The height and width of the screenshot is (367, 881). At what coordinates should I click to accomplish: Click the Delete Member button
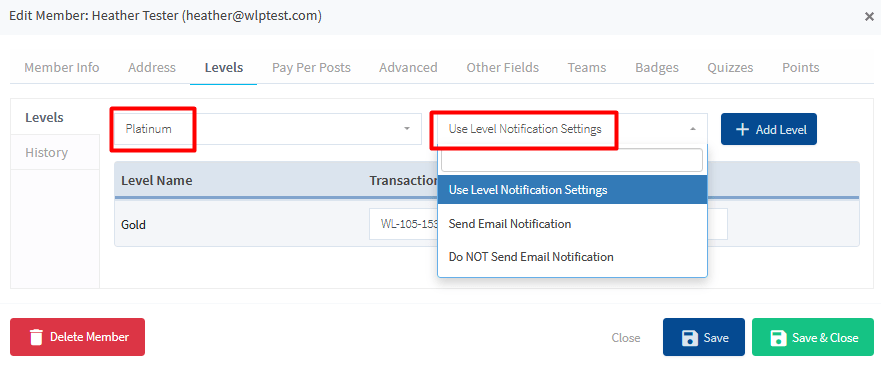(x=78, y=337)
